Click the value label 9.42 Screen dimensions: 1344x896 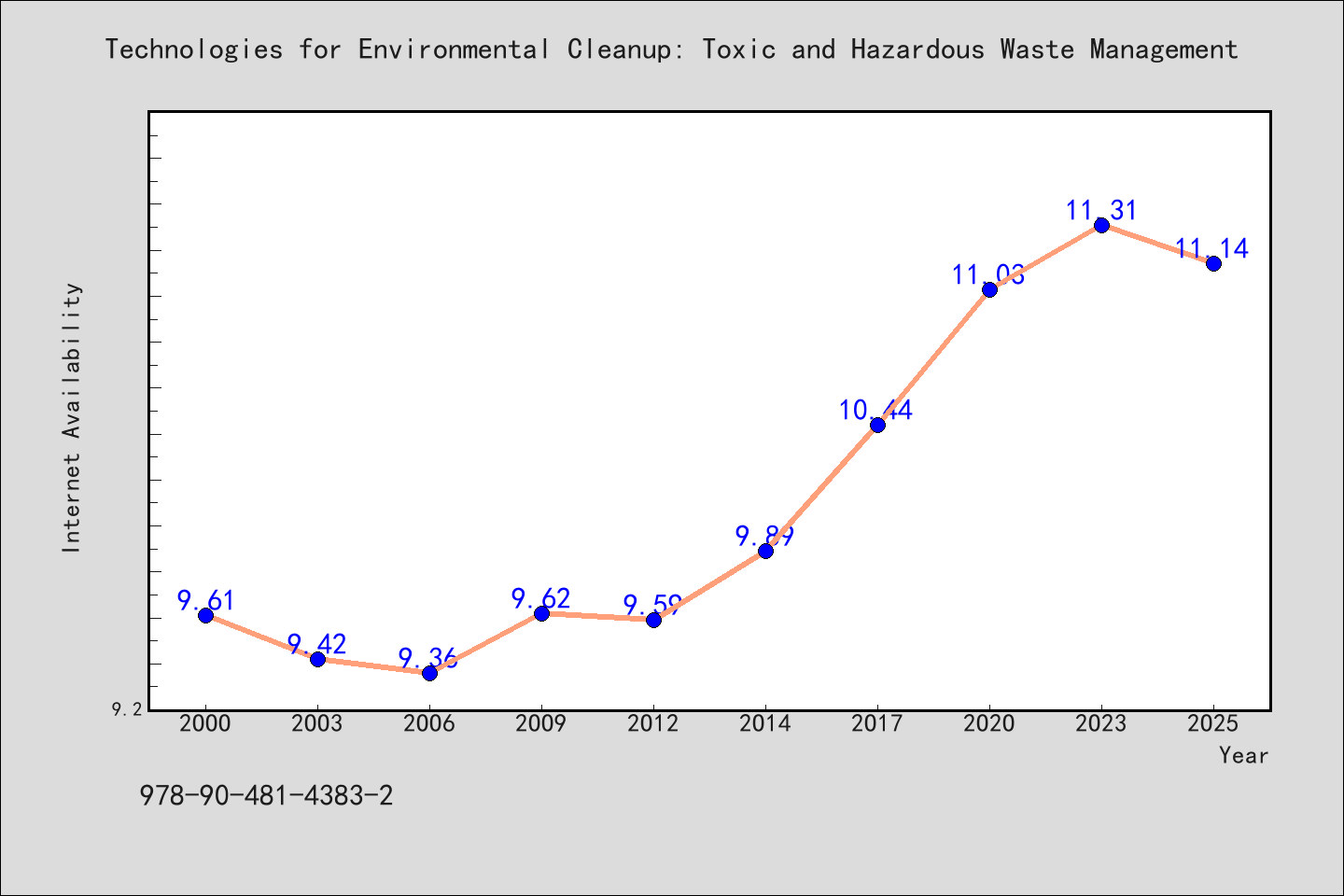pos(317,644)
